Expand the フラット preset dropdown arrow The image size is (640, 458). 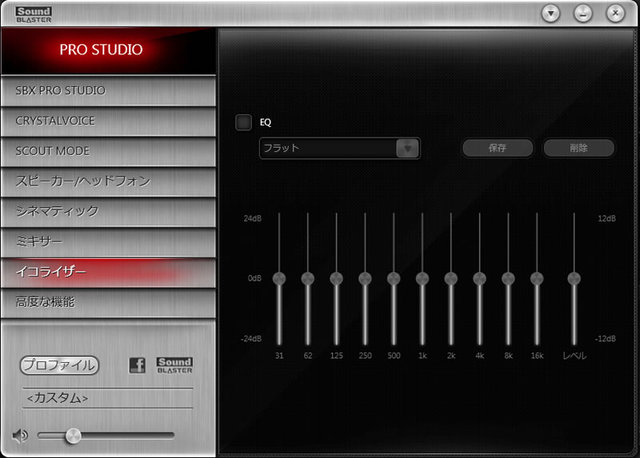[407, 148]
